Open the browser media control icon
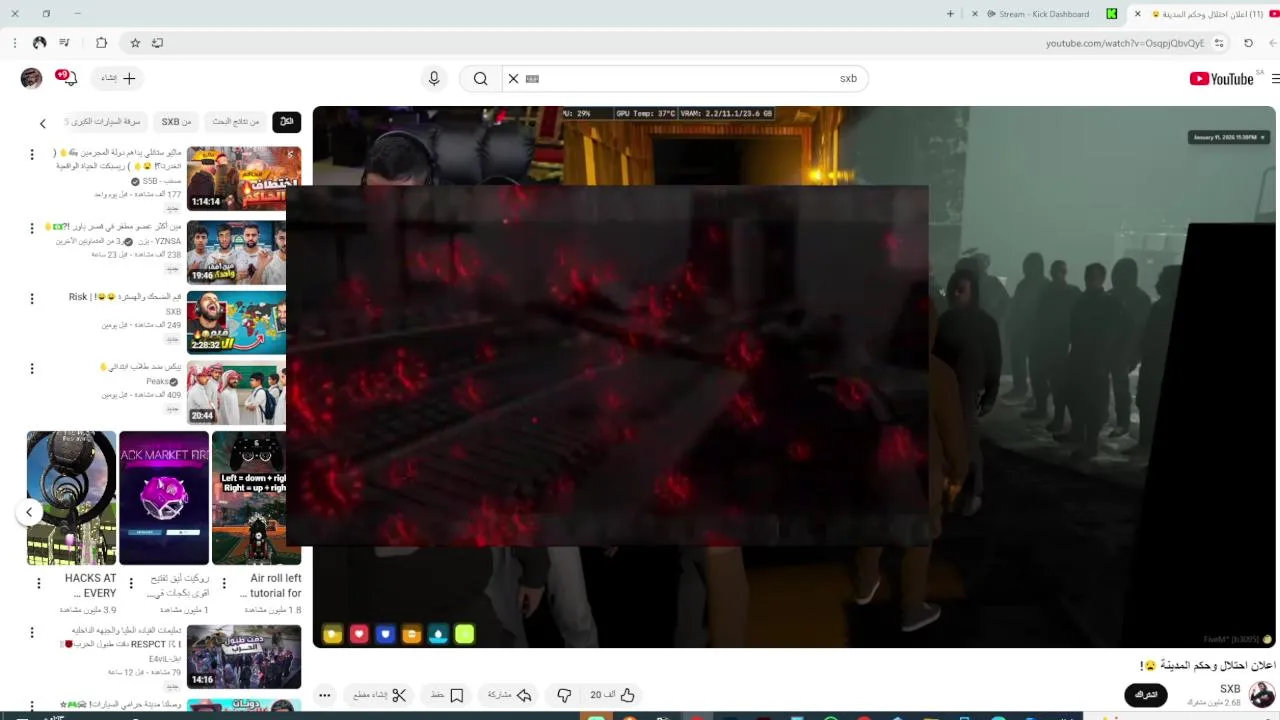The height and width of the screenshot is (720, 1280). tap(65, 43)
